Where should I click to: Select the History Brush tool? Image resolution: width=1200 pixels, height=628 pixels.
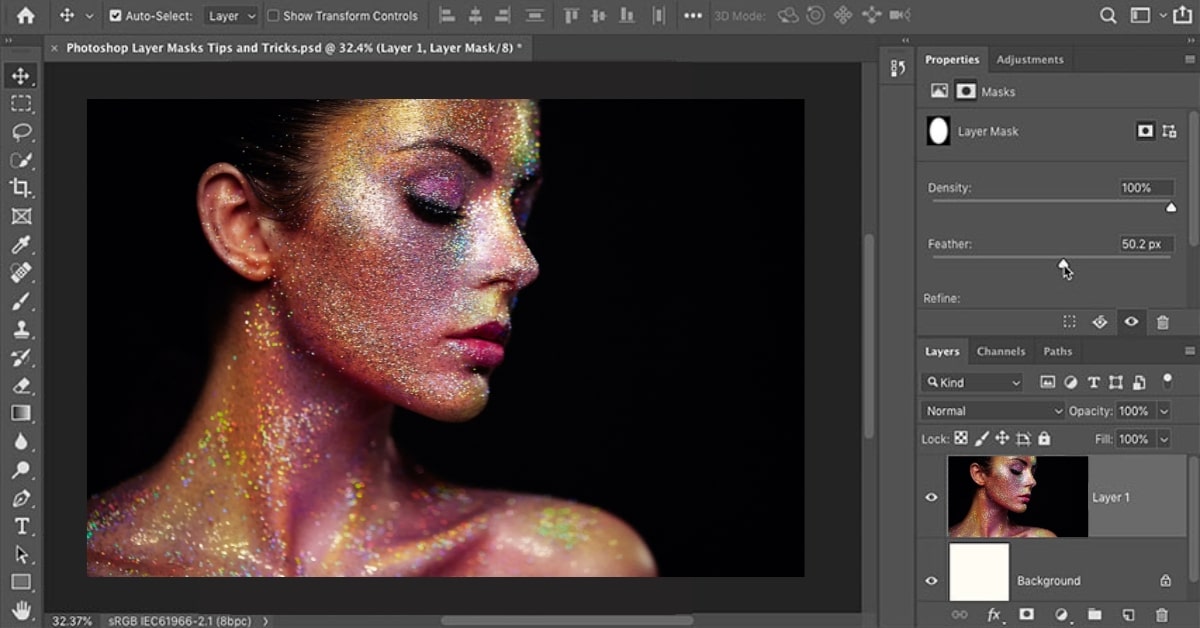pos(21,357)
